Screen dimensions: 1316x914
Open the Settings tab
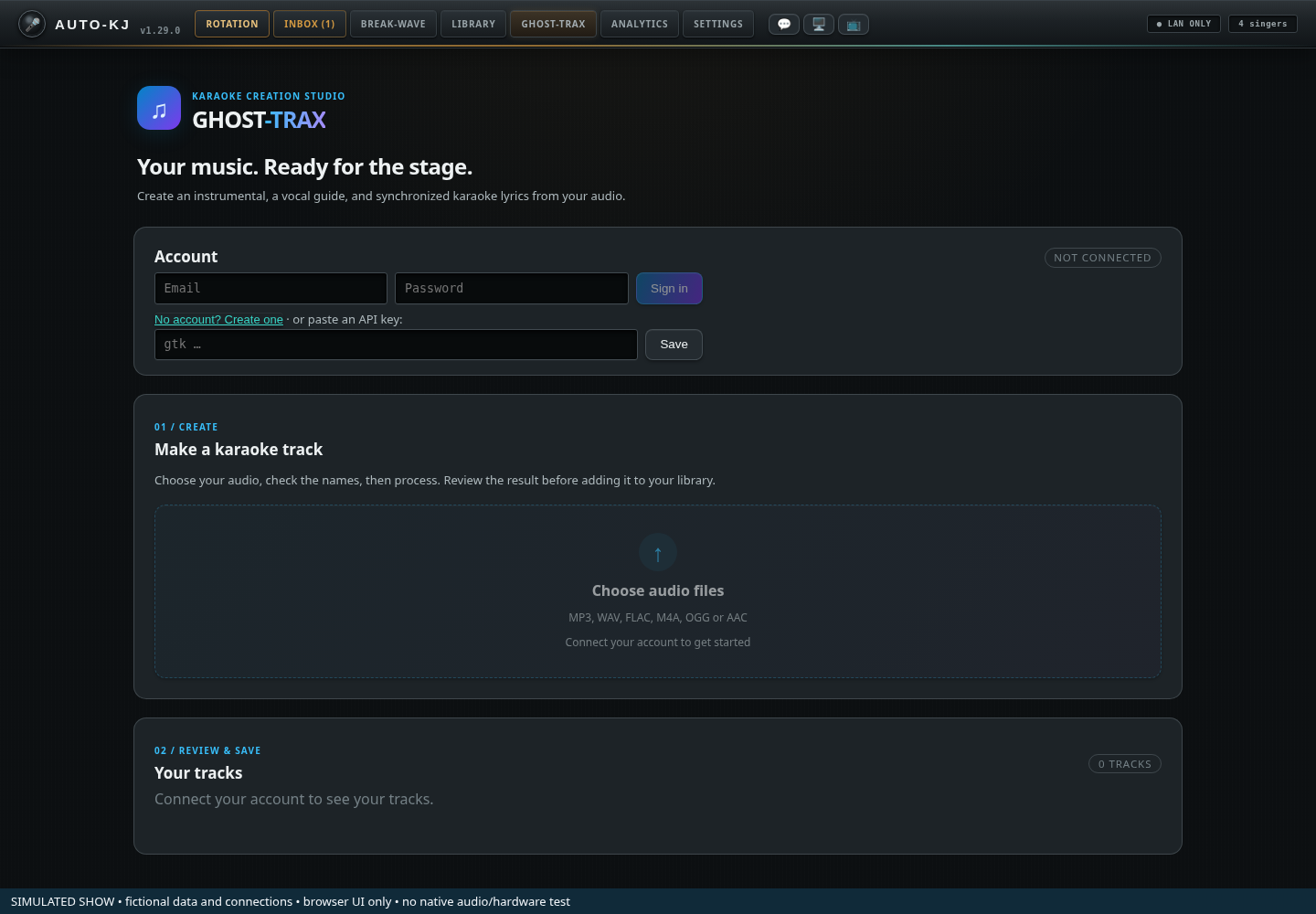[x=718, y=24]
